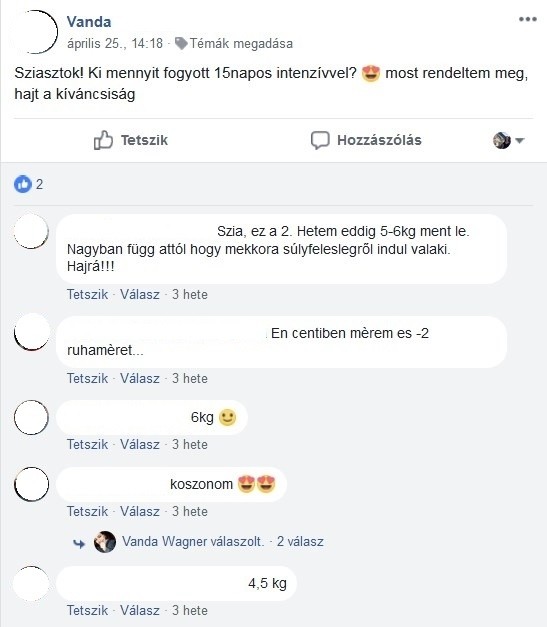Open the comment-as profile dropdown arrow
The height and width of the screenshot is (627, 547).
[x=520, y=140]
